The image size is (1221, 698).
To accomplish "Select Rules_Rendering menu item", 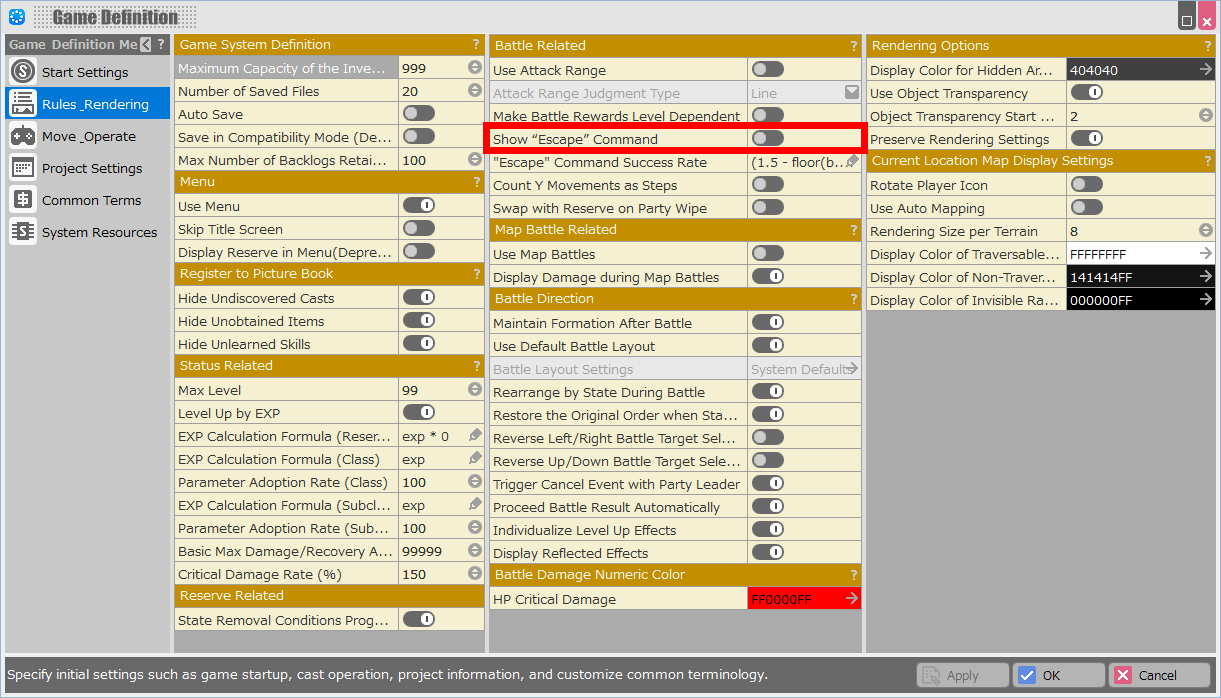I will point(88,104).
